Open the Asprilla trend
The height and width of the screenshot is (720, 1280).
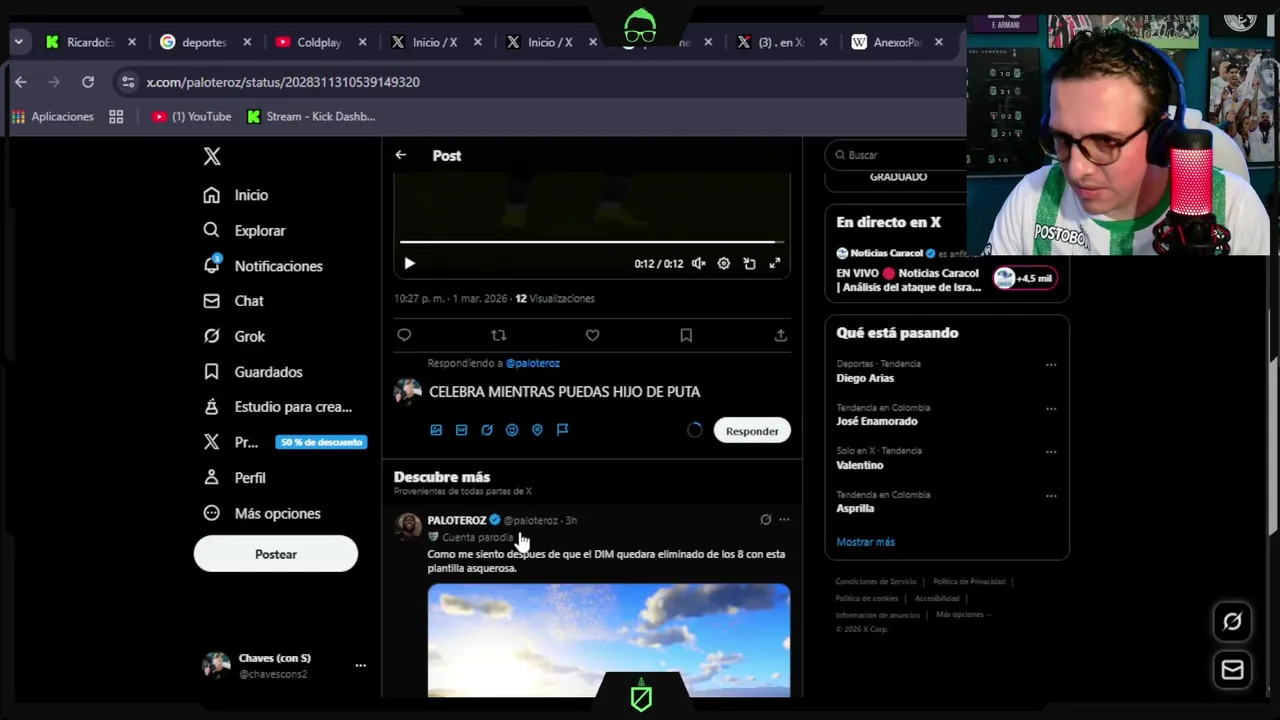pyautogui.click(x=855, y=508)
